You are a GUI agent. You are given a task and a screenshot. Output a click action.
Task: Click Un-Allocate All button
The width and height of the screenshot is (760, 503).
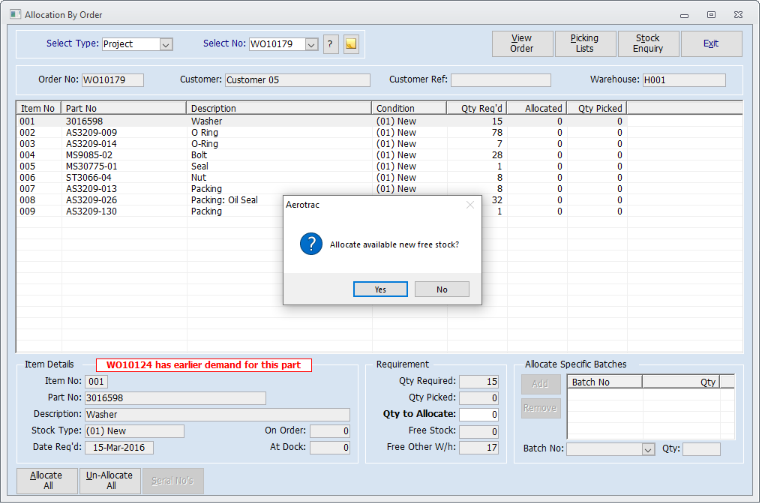click(x=110, y=481)
